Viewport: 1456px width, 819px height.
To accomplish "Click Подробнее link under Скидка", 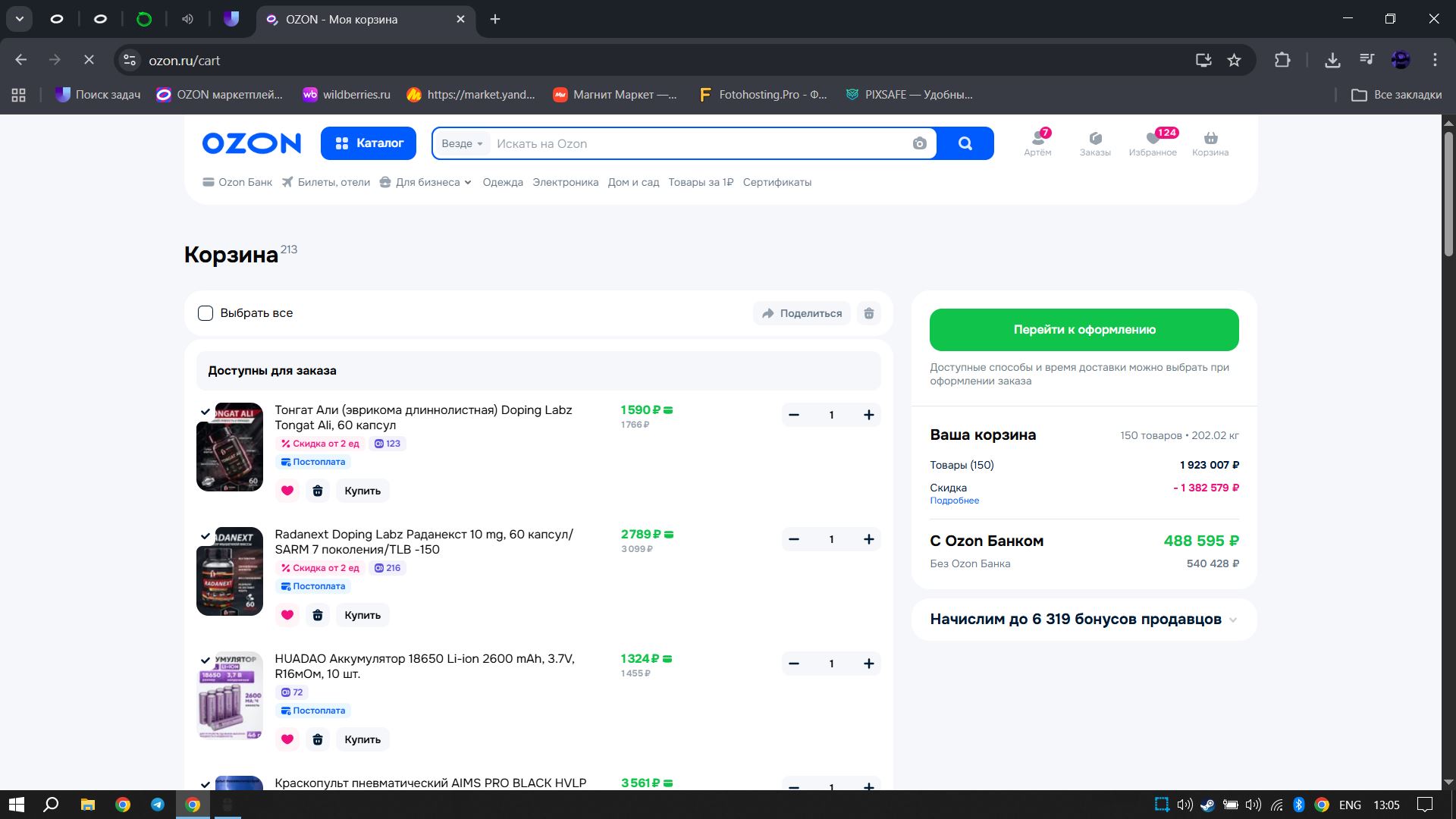I will pyautogui.click(x=954, y=500).
